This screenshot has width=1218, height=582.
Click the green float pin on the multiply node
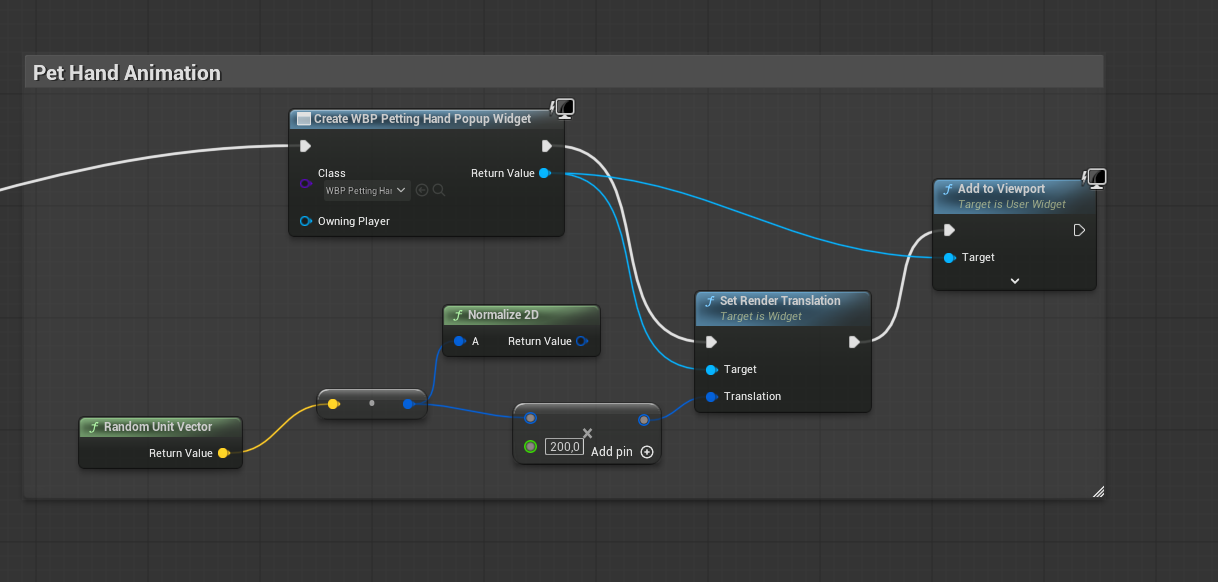(x=530, y=446)
